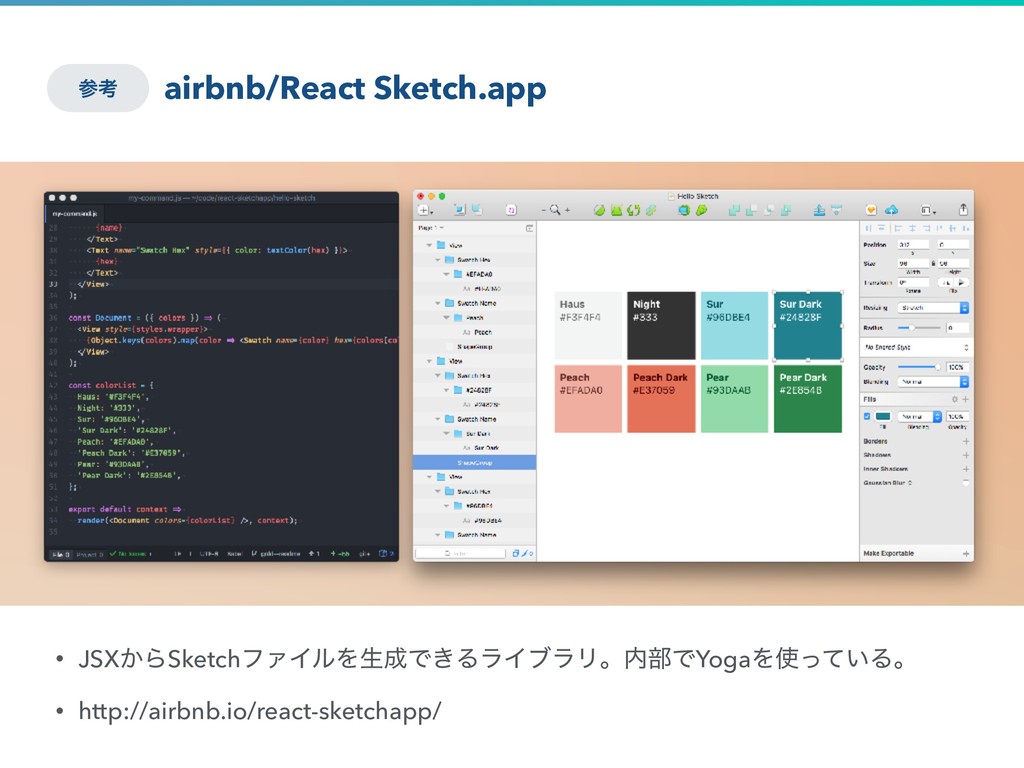Select the Haus #F3F4F4 swatch on canvas
This screenshot has height=768, width=1024.
tap(588, 325)
